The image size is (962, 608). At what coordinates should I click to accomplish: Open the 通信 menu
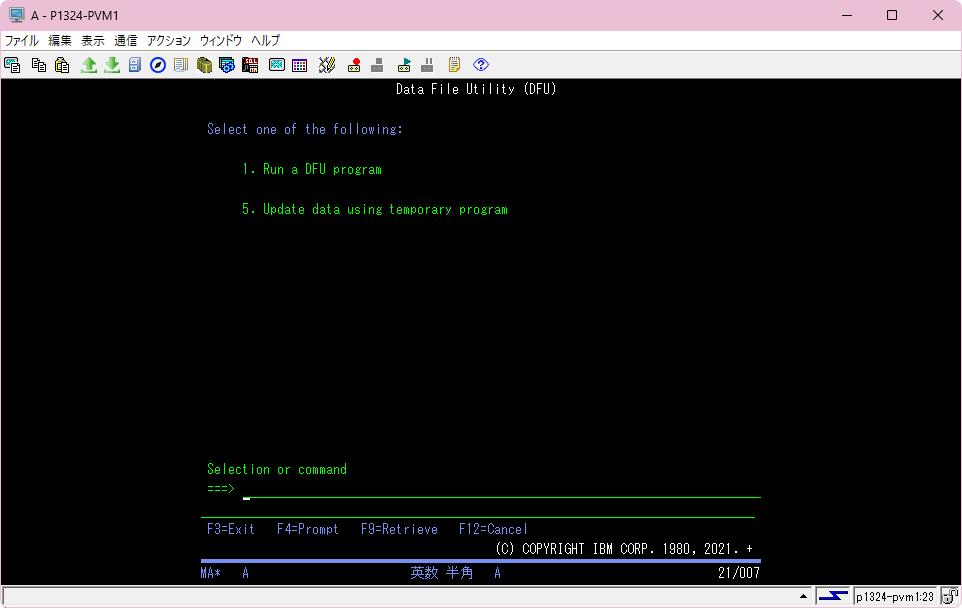126,40
